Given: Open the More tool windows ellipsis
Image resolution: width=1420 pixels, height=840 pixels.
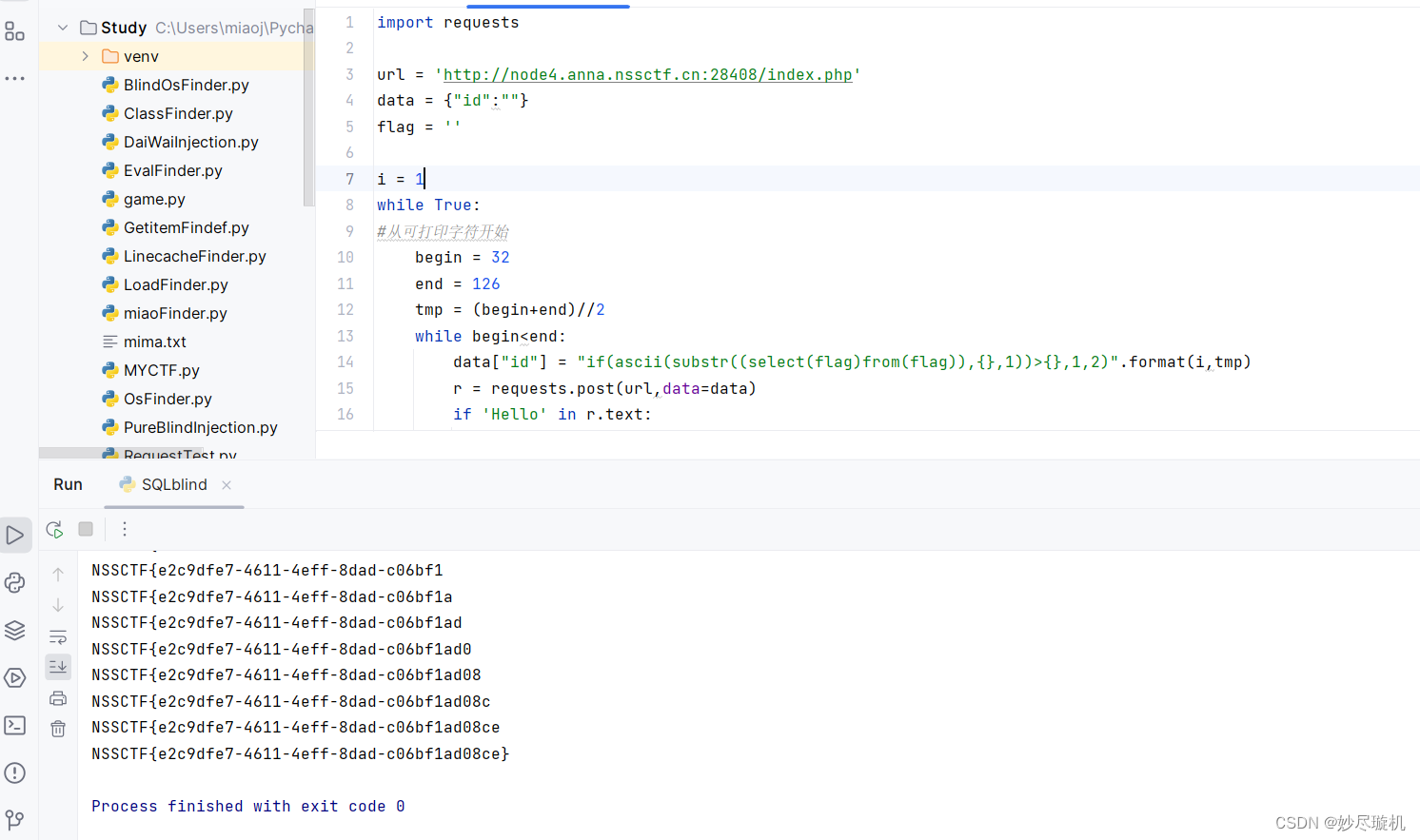Looking at the screenshot, I should coord(14,78).
